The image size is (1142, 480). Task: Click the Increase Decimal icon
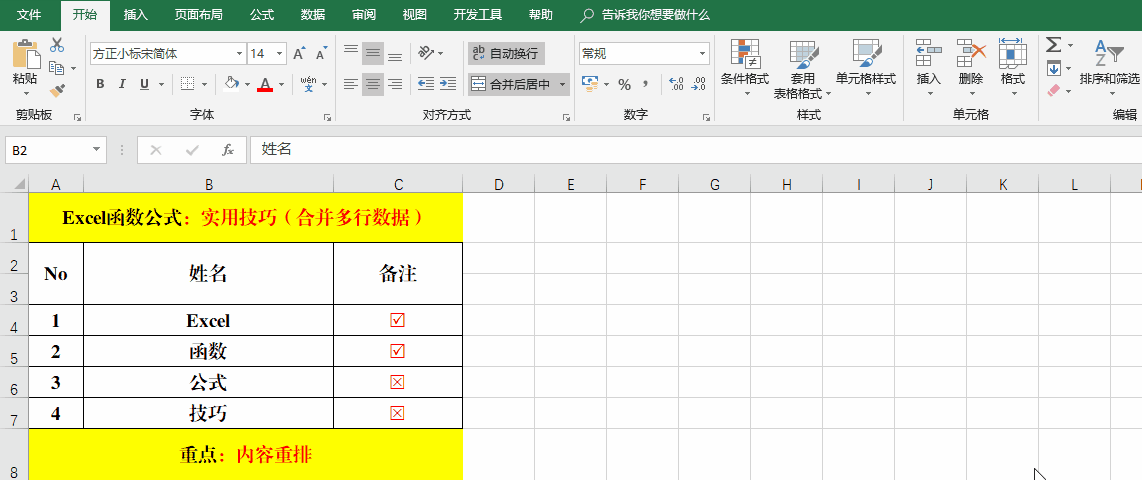click(676, 84)
